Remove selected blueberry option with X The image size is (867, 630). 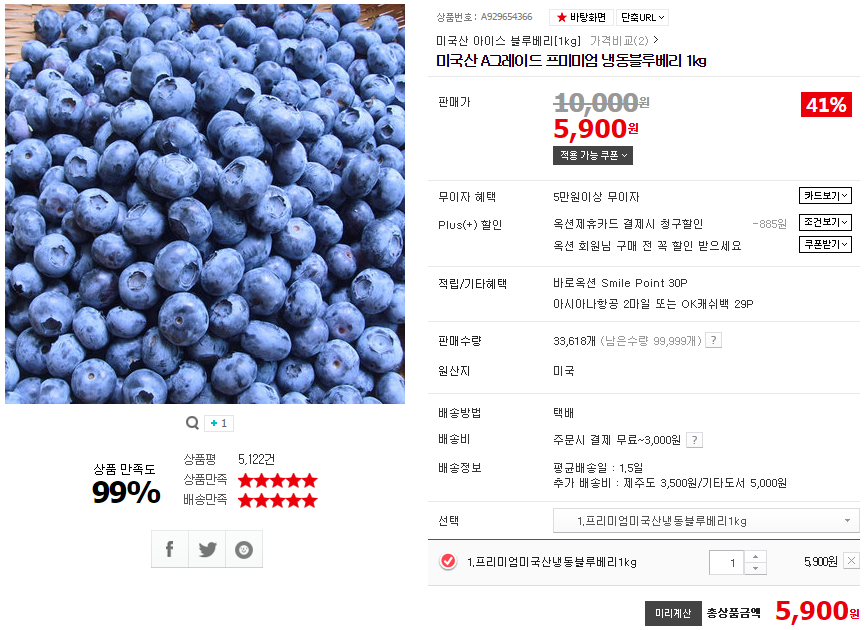pos(852,560)
